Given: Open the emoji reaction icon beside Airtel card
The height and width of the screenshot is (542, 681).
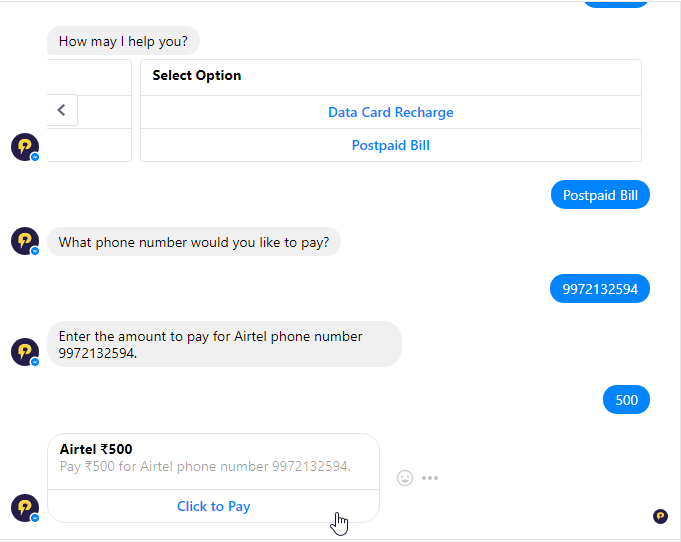Looking at the screenshot, I should (x=405, y=478).
